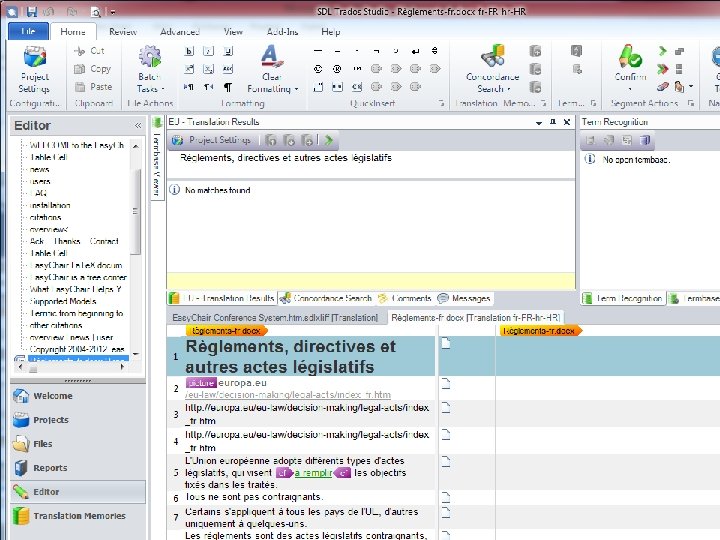Apply italic formatting
Screen dimensions: 720x540
point(208,51)
